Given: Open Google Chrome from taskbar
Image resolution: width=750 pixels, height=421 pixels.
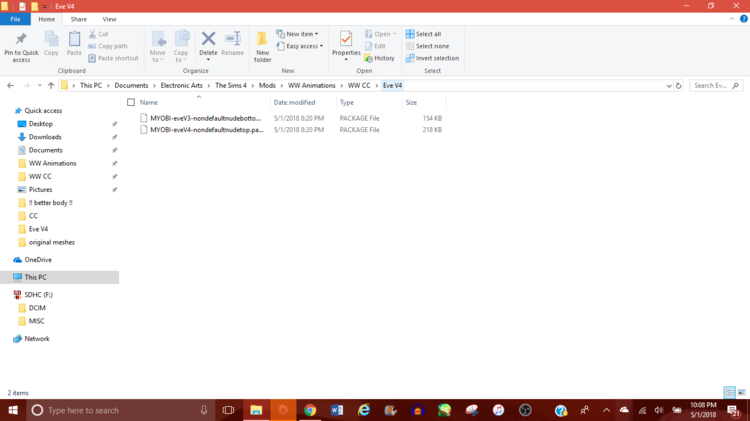Looking at the screenshot, I should (x=310, y=410).
